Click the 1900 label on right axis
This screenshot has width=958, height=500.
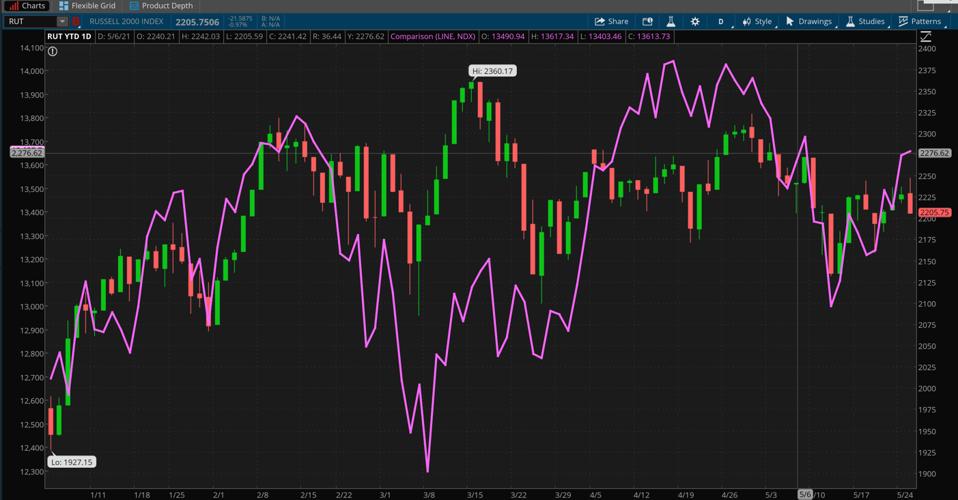927,474
